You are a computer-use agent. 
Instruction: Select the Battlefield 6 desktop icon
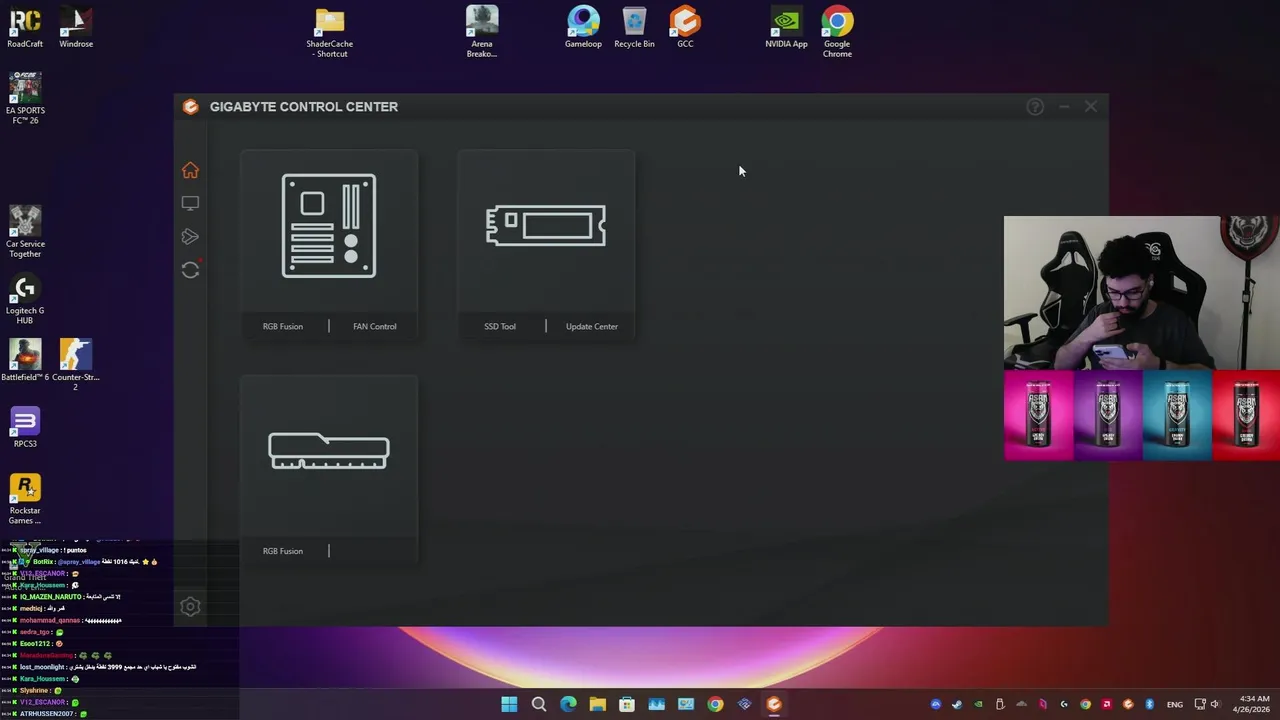point(25,361)
